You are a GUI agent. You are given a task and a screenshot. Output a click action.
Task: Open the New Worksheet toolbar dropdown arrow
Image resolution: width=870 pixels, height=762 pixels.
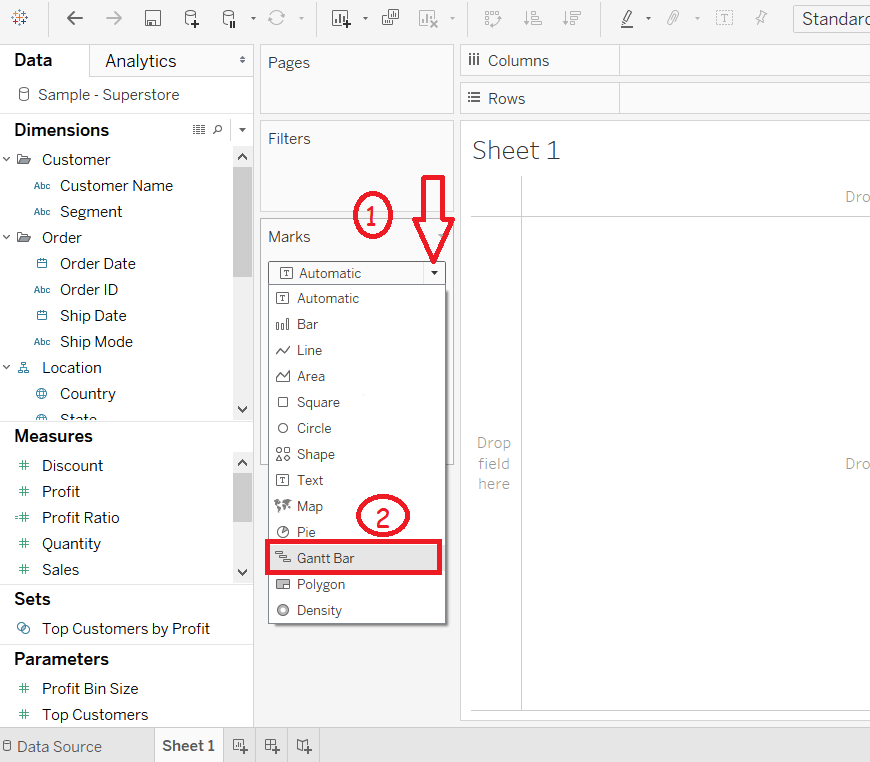click(x=365, y=18)
